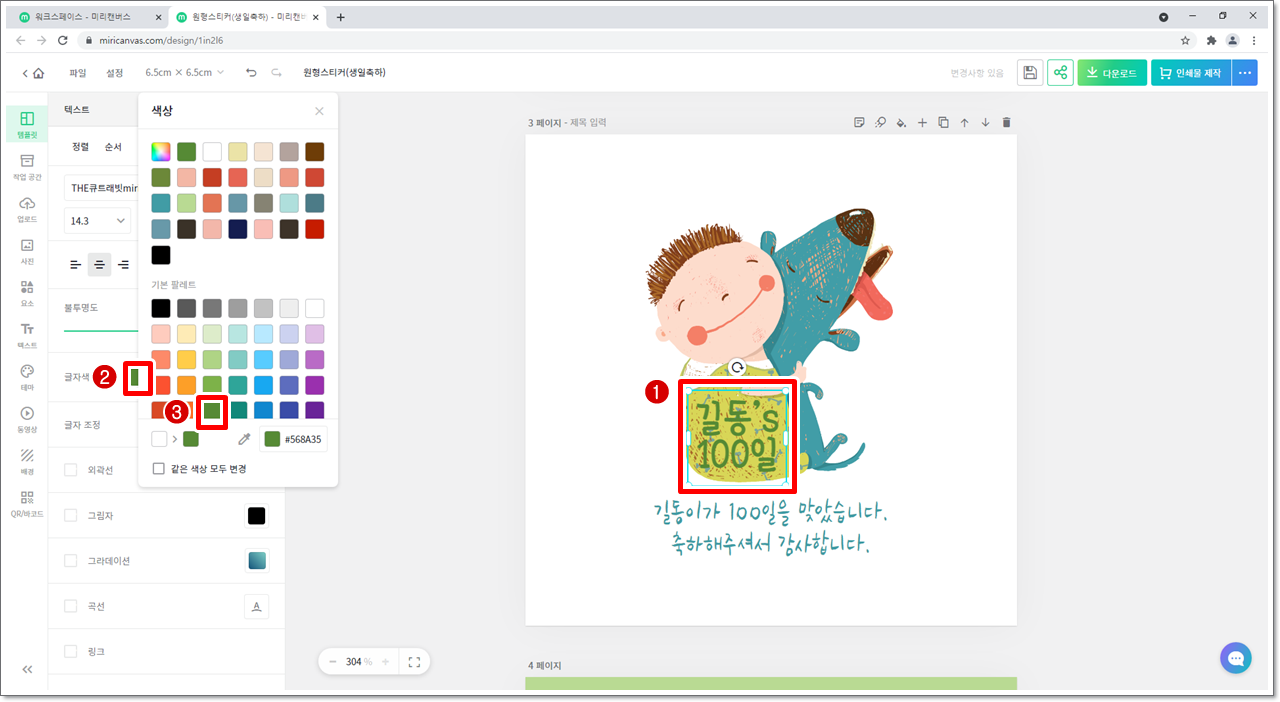Enable the 외곽선 outline checkbox
Viewport: 1280px width, 702px height.
pos(71,470)
